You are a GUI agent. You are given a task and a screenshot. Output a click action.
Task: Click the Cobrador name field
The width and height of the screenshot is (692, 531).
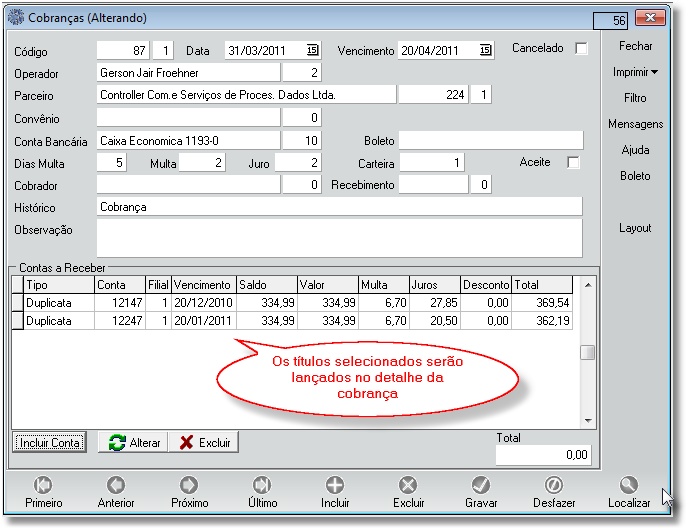[x=188, y=185]
